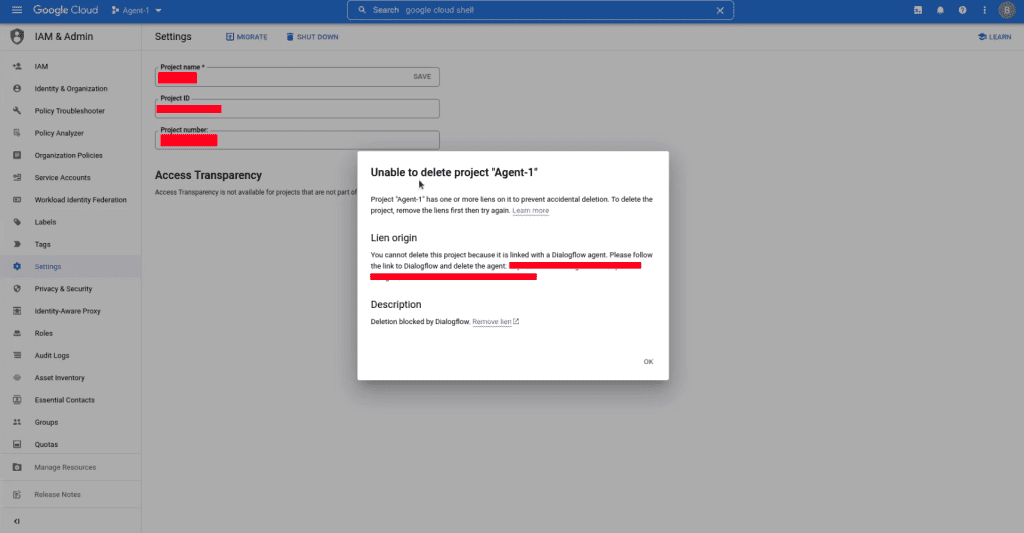Click SAVE in the Project name field
The width and height of the screenshot is (1024, 533).
click(422, 76)
